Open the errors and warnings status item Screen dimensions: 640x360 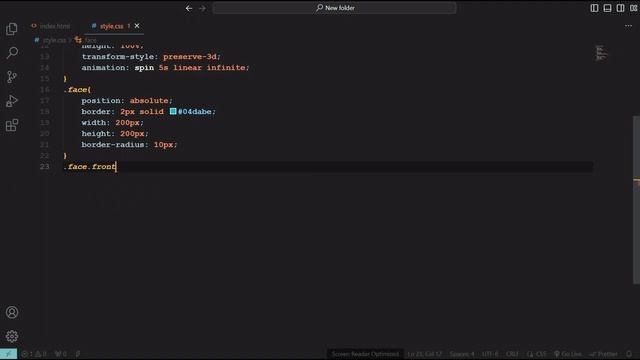point(33,354)
